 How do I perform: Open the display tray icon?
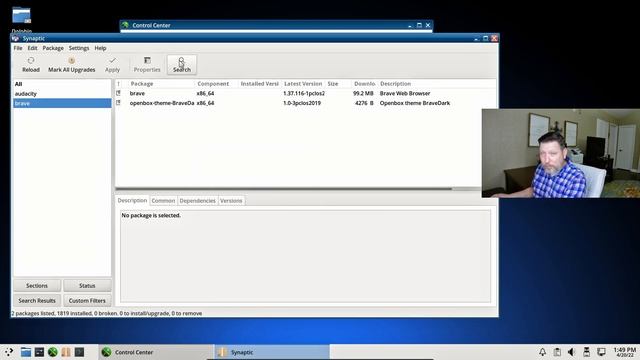[x=601, y=352]
